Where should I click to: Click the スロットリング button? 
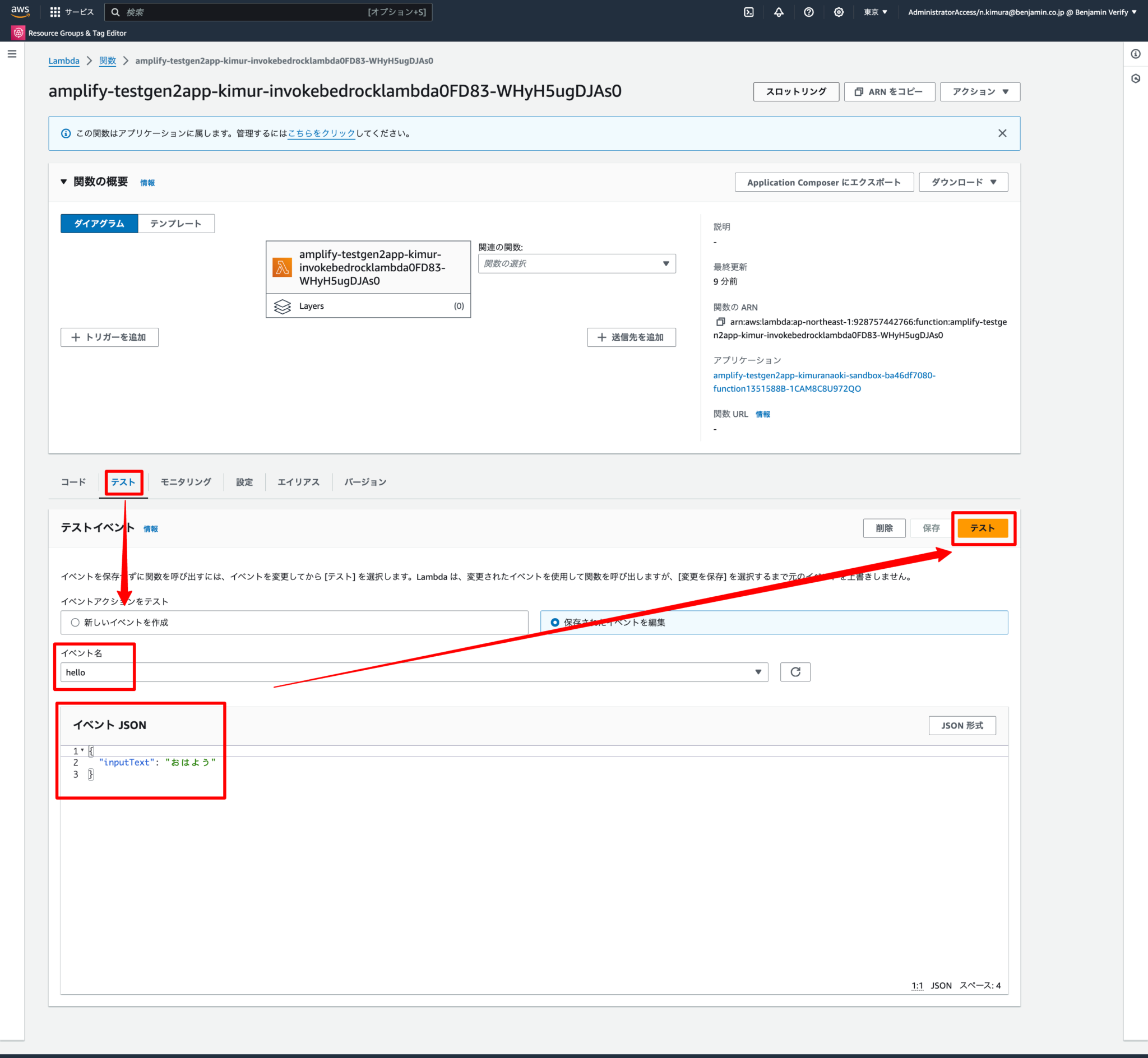coord(796,91)
